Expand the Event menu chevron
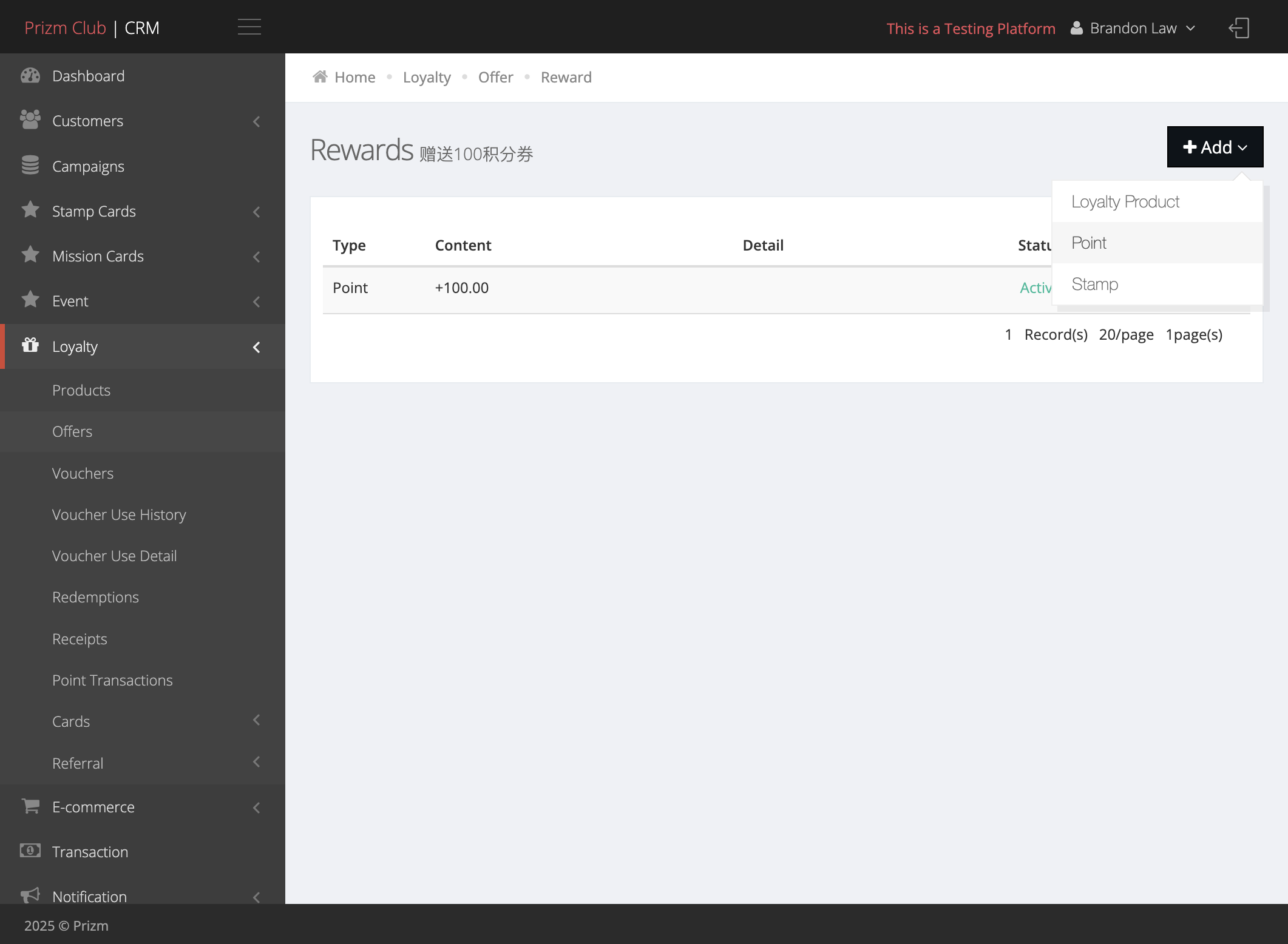The width and height of the screenshot is (1288, 944). click(257, 302)
